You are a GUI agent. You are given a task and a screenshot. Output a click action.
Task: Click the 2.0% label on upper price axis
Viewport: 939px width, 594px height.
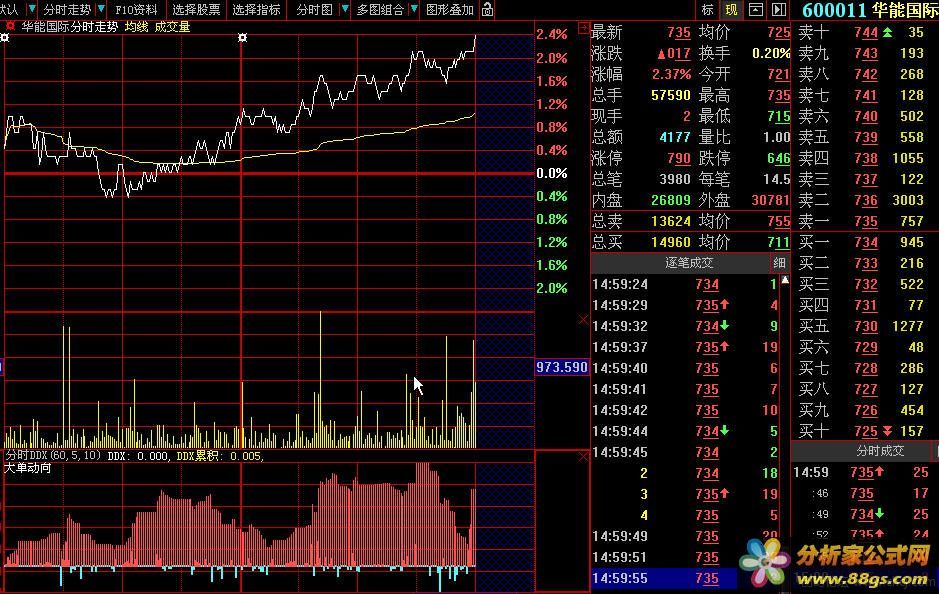tap(552, 58)
